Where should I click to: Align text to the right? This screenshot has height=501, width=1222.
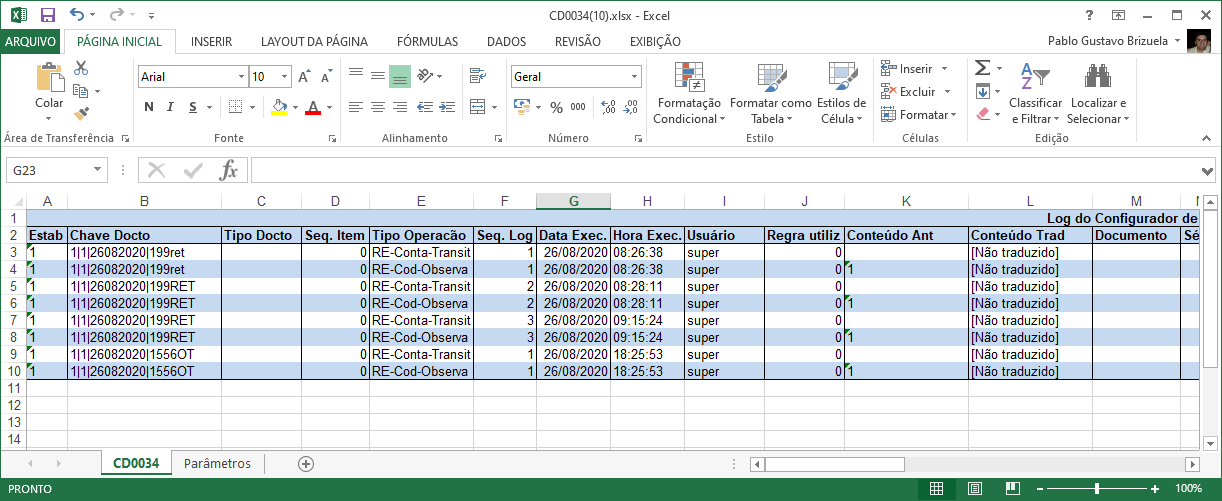tap(400, 107)
